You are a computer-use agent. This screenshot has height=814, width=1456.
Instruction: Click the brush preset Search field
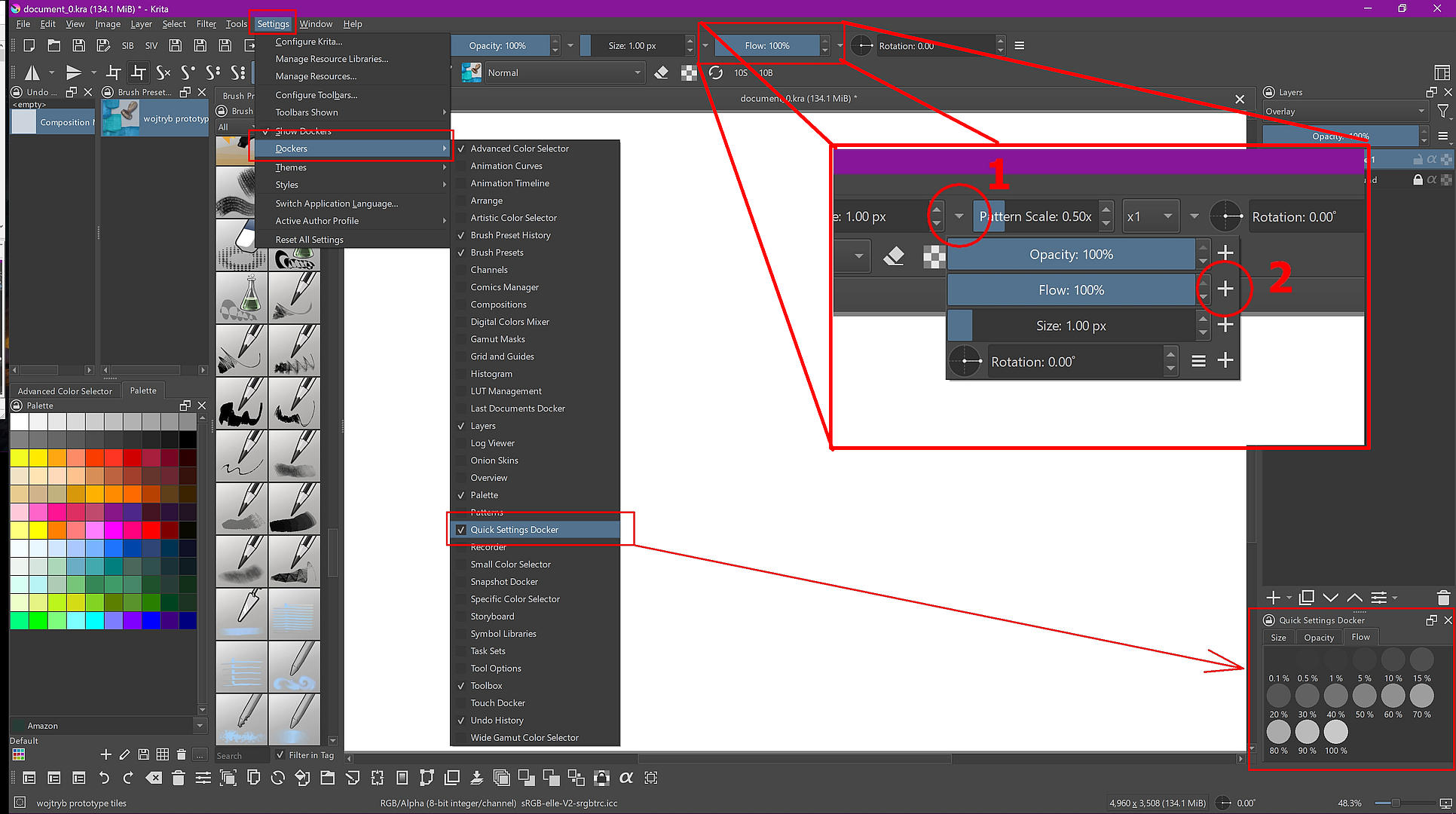point(241,756)
